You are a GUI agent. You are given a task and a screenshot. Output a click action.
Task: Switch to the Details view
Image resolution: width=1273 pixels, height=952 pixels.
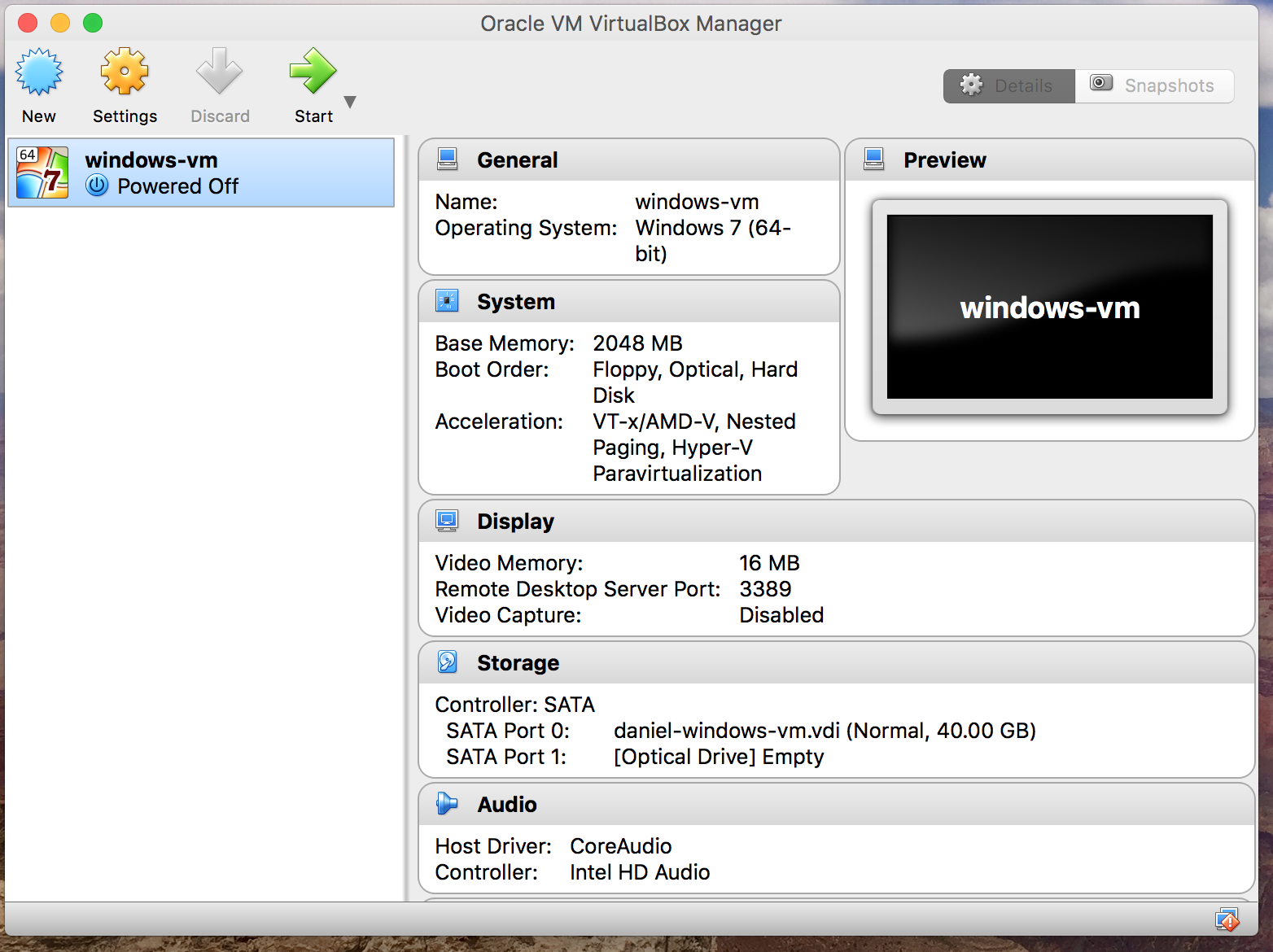point(1009,85)
